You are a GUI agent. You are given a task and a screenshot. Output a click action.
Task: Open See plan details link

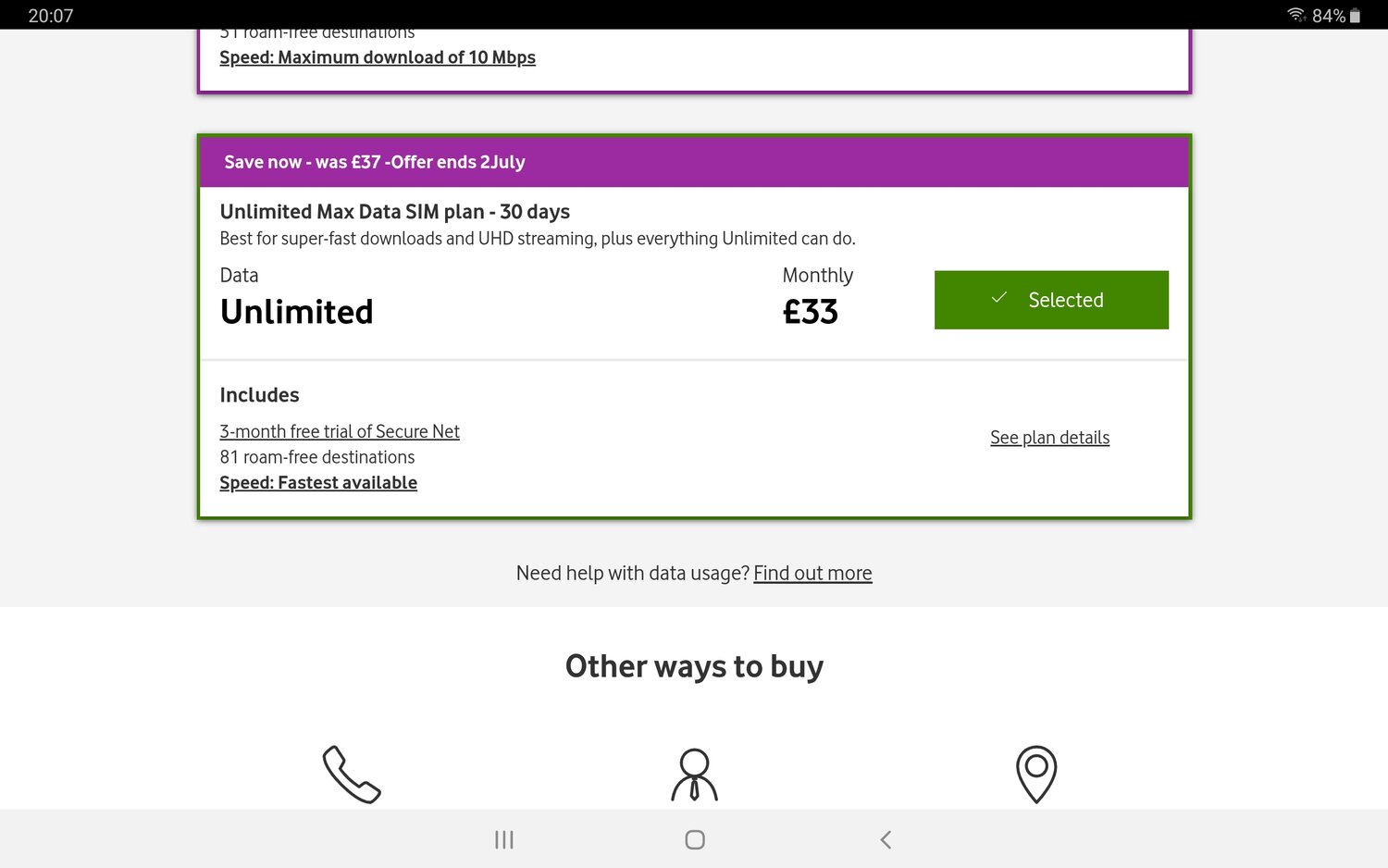pyautogui.click(x=1049, y=438)
